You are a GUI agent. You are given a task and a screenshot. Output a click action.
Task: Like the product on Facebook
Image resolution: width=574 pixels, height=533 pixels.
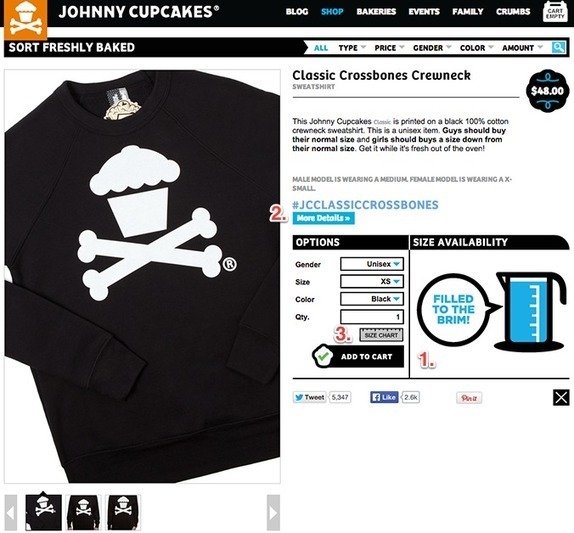(384, 397)
